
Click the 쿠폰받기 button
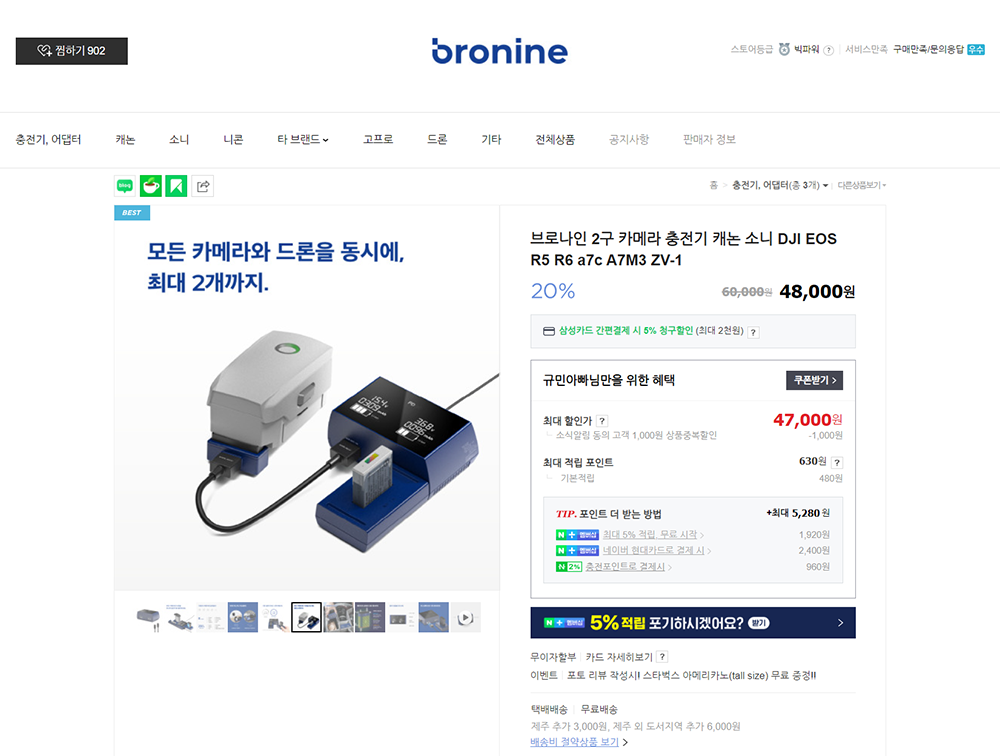click(814, 380)
